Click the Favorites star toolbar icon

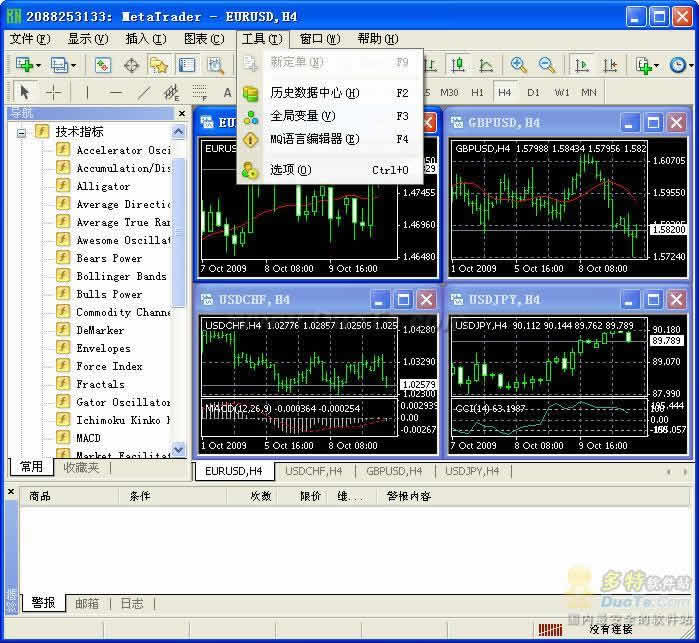point(159,65)
